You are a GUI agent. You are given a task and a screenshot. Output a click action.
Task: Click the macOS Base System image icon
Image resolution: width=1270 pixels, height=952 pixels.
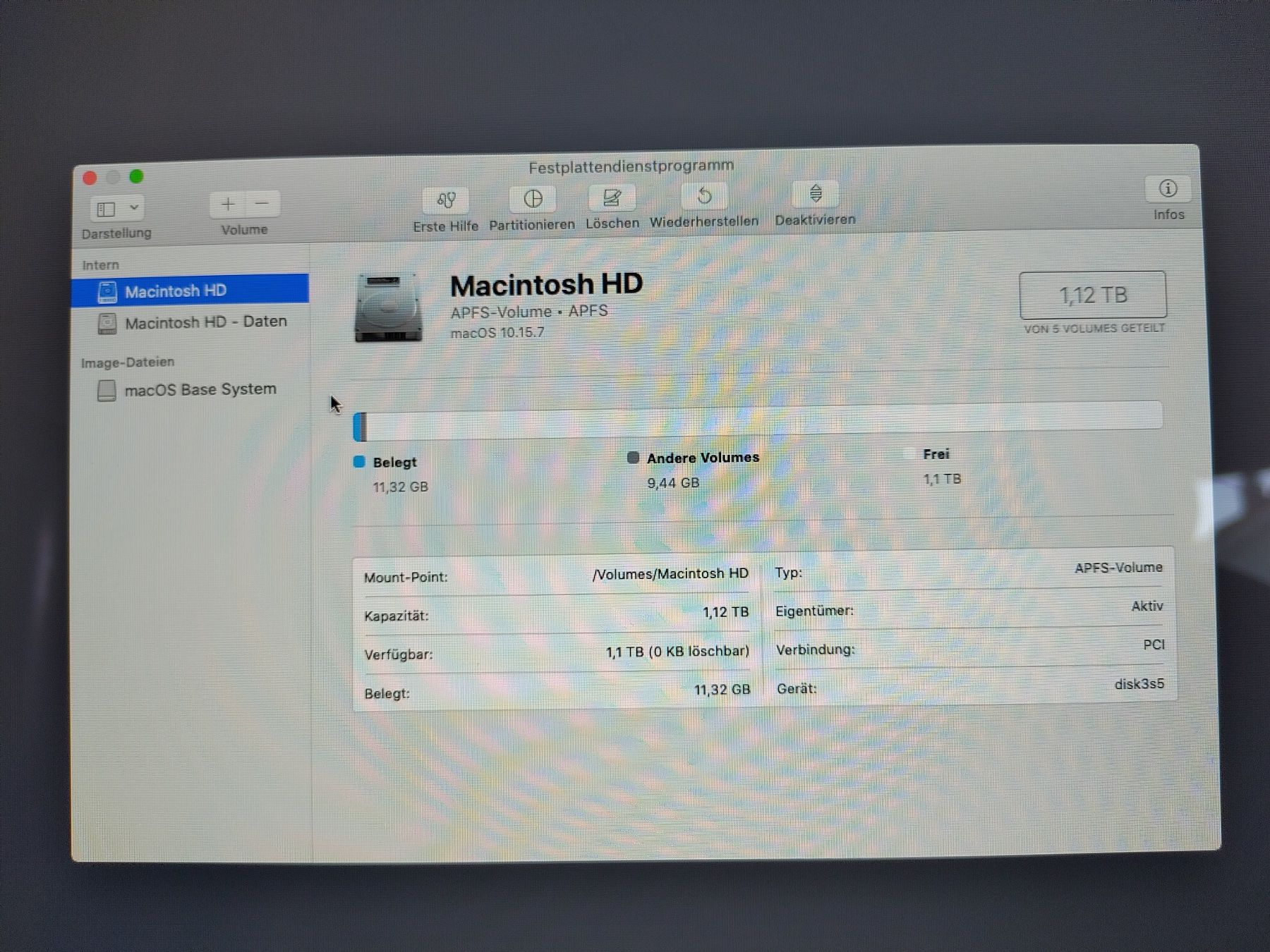click(107, 391)
